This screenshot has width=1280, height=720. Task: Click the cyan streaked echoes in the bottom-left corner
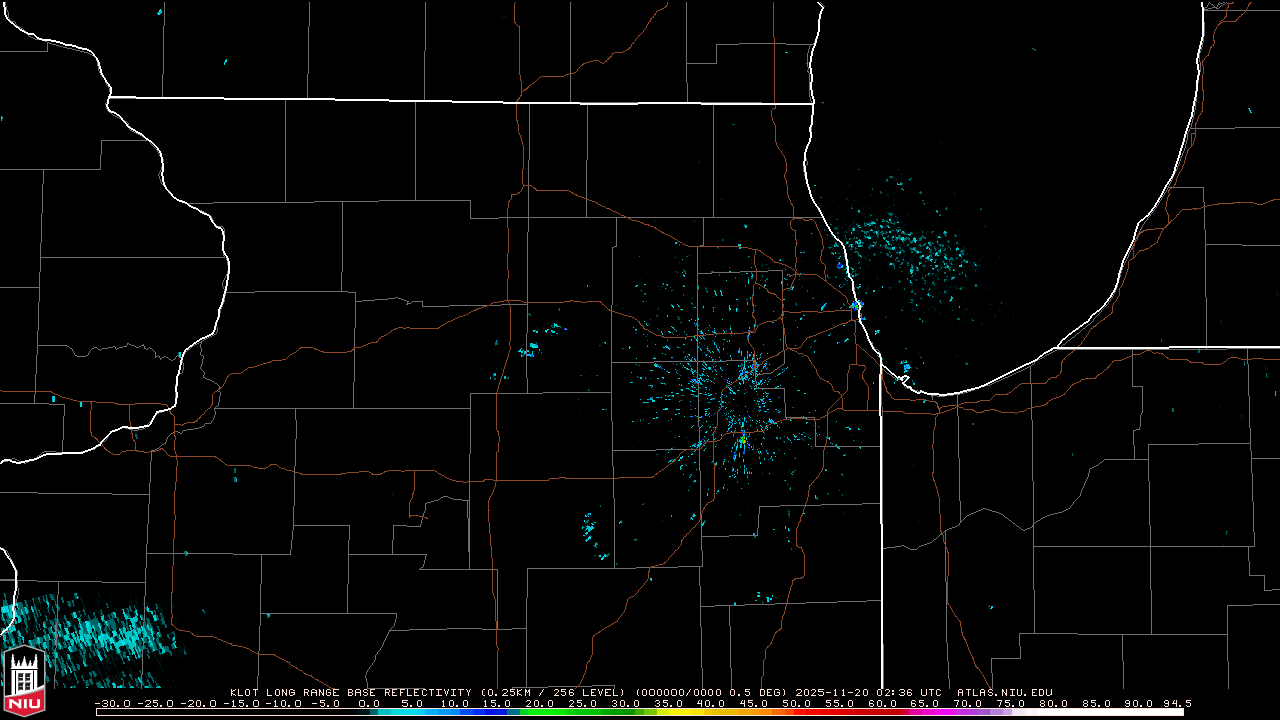point(80,635)
